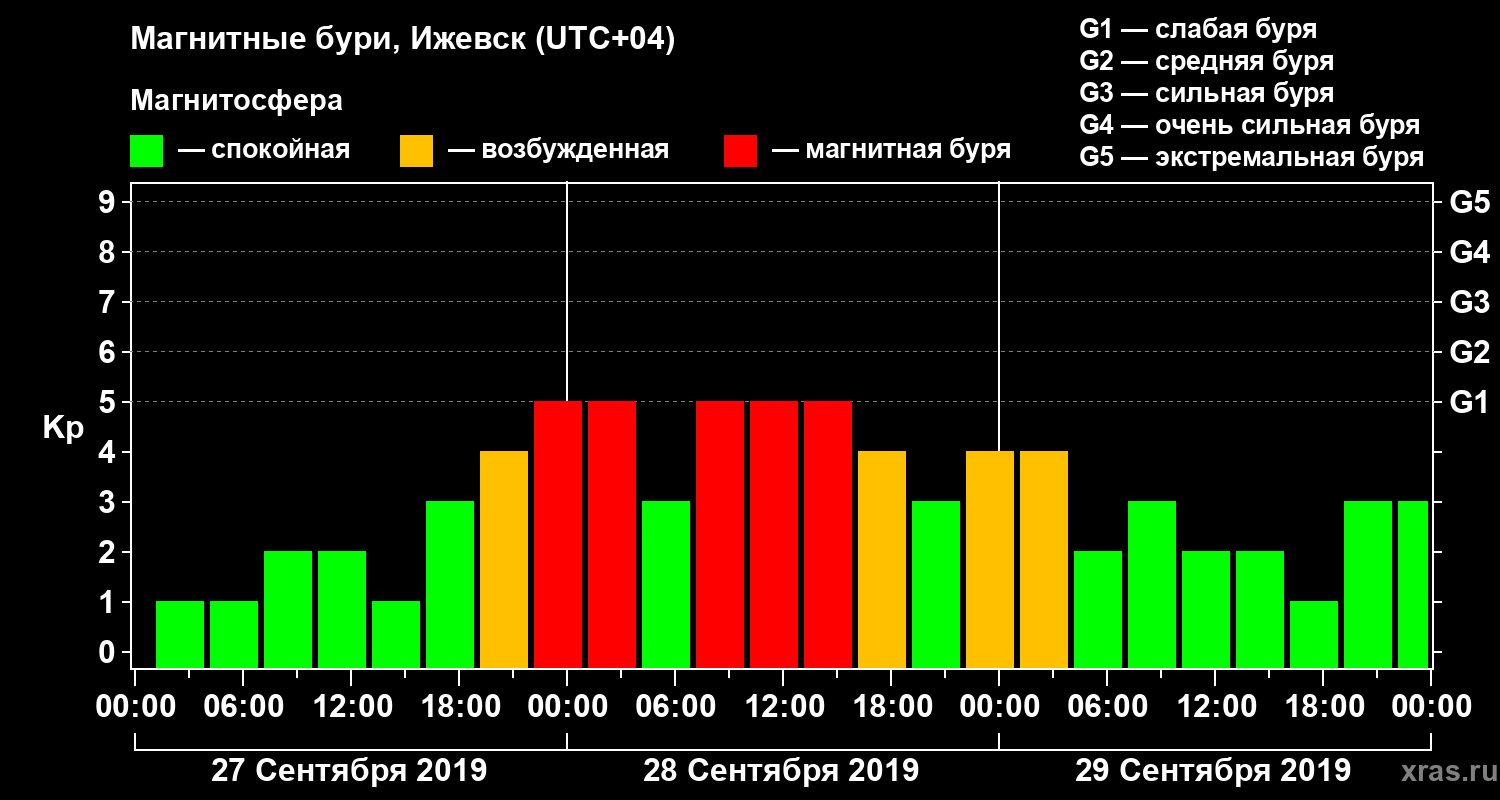1500x800 pixels.
Task: Select the 'G2 — средняя буря' legend line
Action: [x=1206, y=61]
